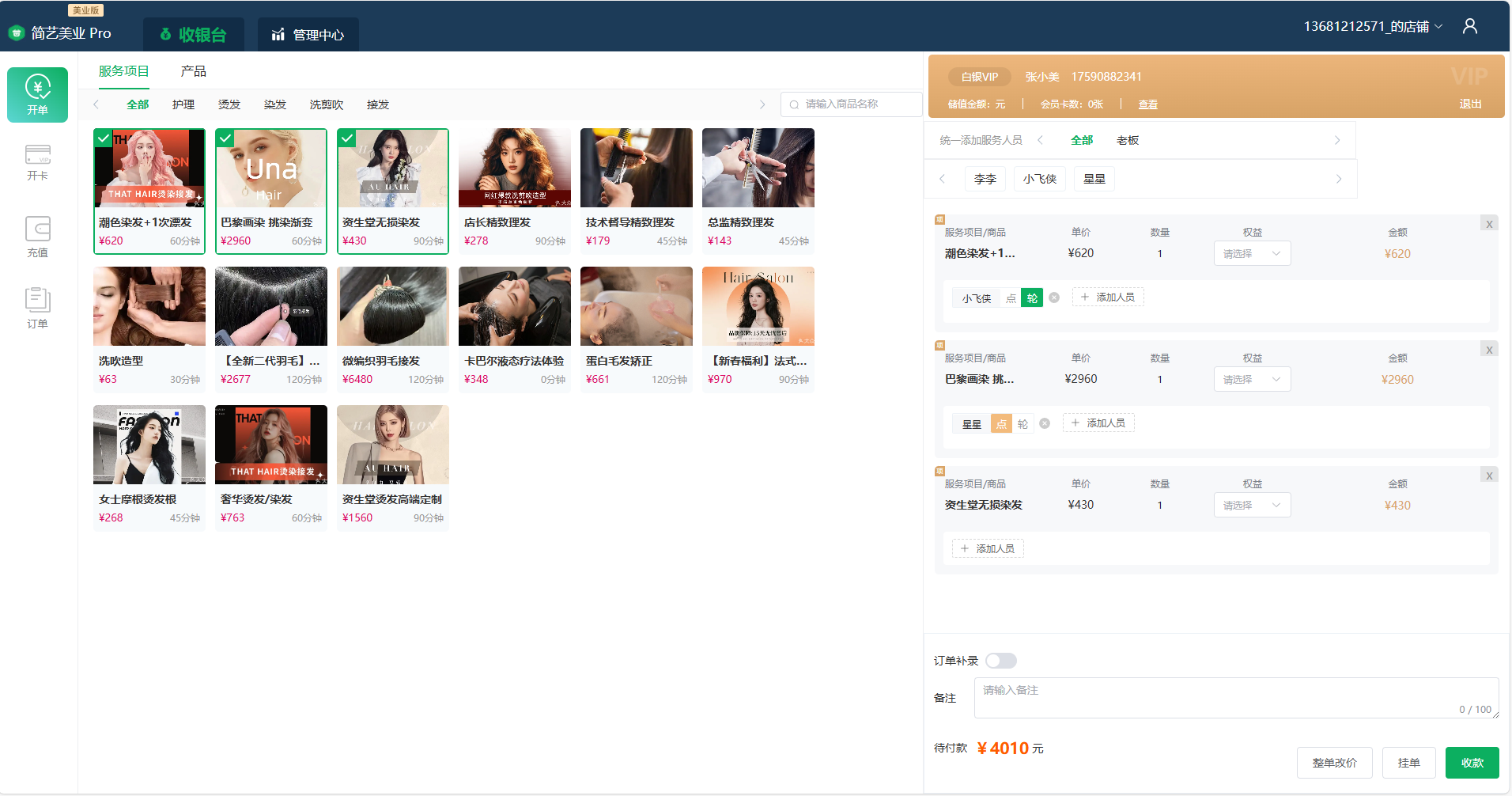This screenshot has width=1512, height=796.
Task: Open the 权益 dropdown for 潮色染发 item
Action: [x=1251, y=253]
